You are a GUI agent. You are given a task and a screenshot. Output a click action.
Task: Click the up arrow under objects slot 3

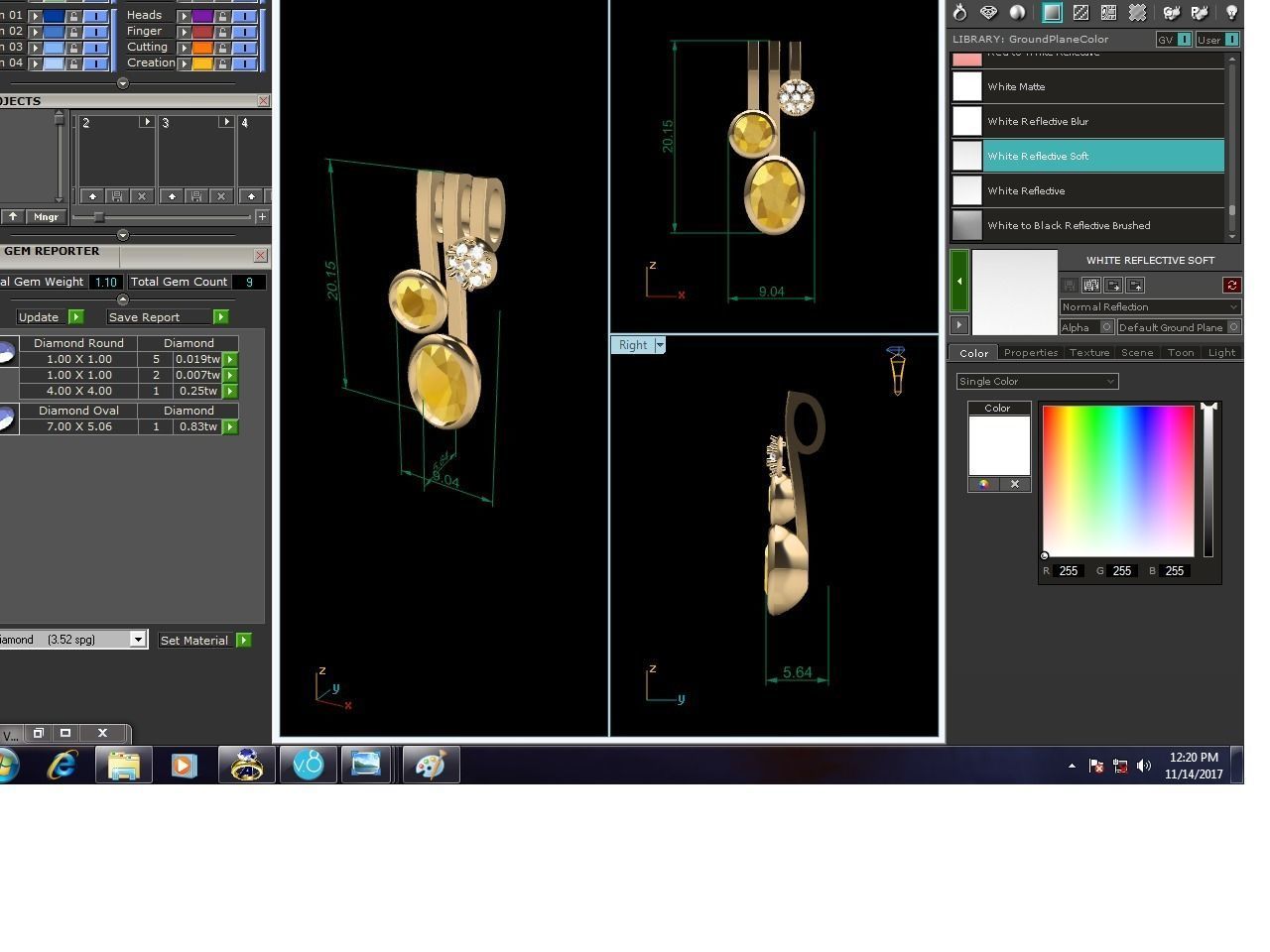tap(172, 196)
